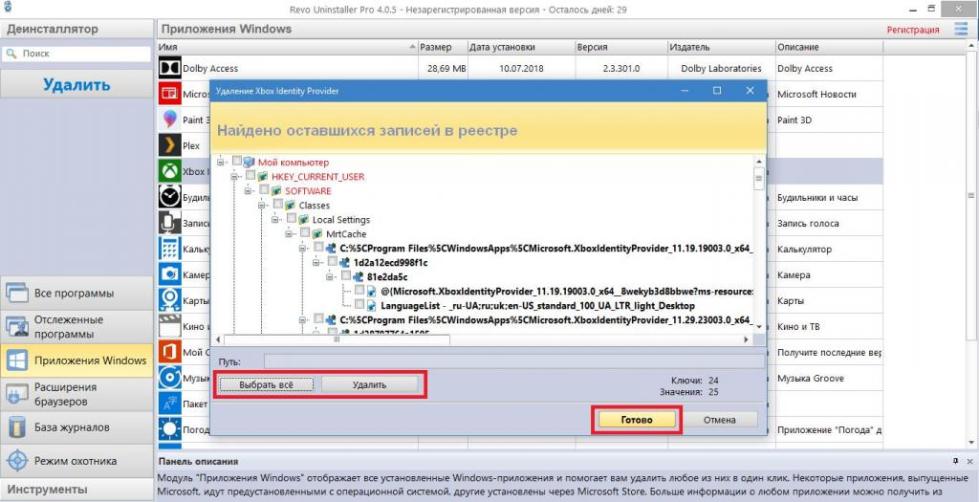The height and width of the screenshot is (502, 979).
Task: Click the My Office app icon
Action: point(169,352)
